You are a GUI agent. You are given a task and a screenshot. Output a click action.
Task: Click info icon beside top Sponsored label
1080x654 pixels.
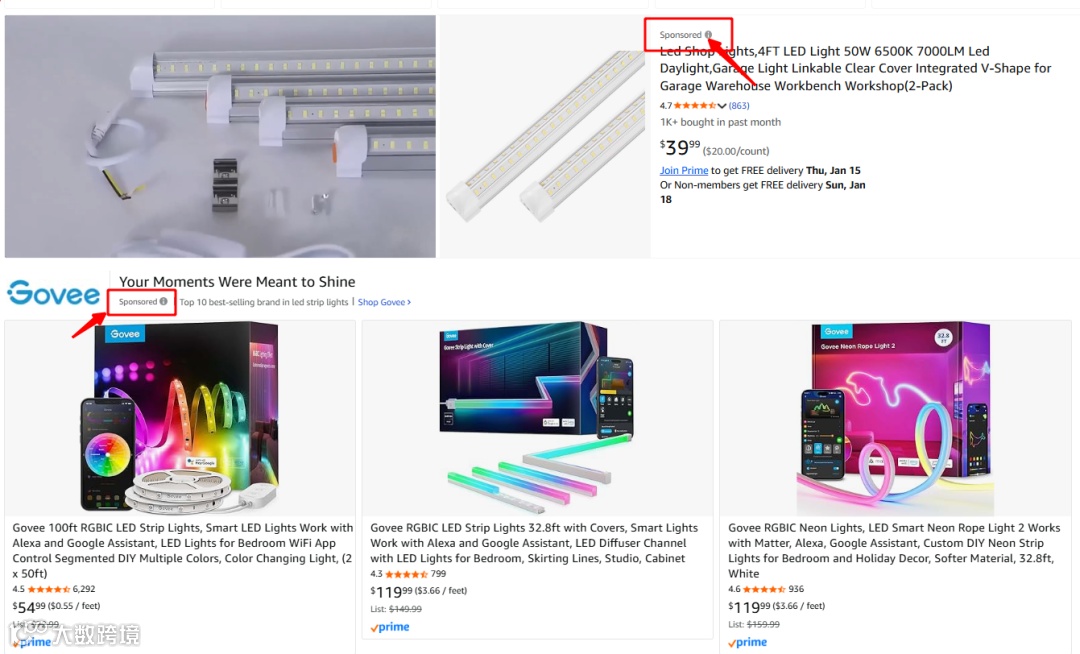pyautogui.click(x=708, y=34)
